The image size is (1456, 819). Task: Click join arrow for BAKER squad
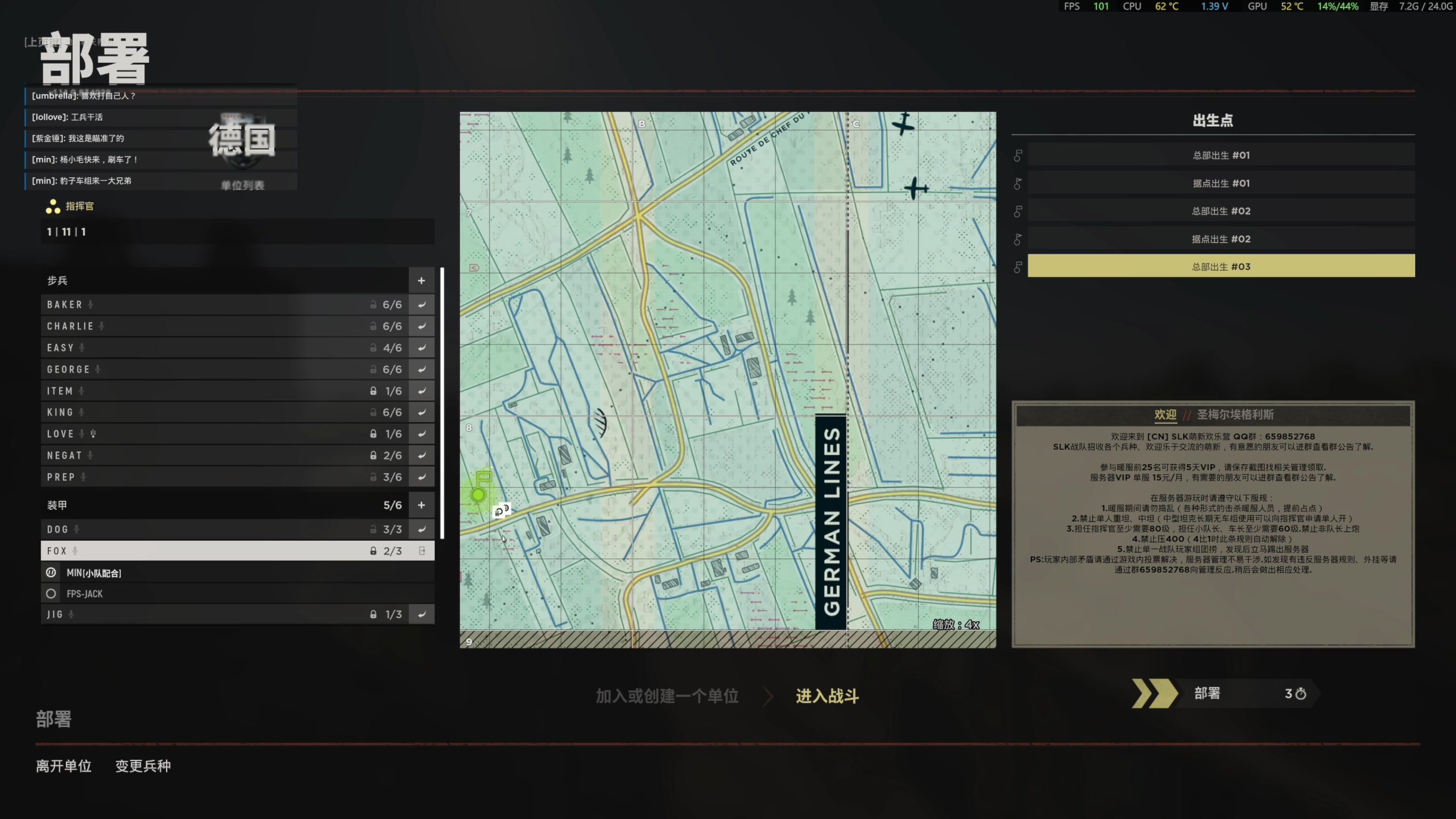pos(421,305)
